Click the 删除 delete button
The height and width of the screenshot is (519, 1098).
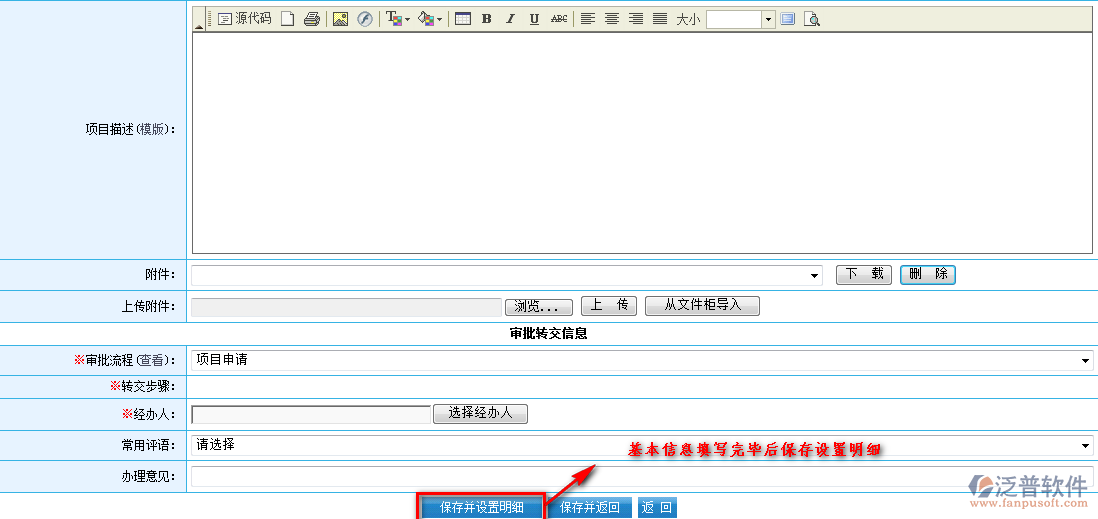tap(928, 275)
